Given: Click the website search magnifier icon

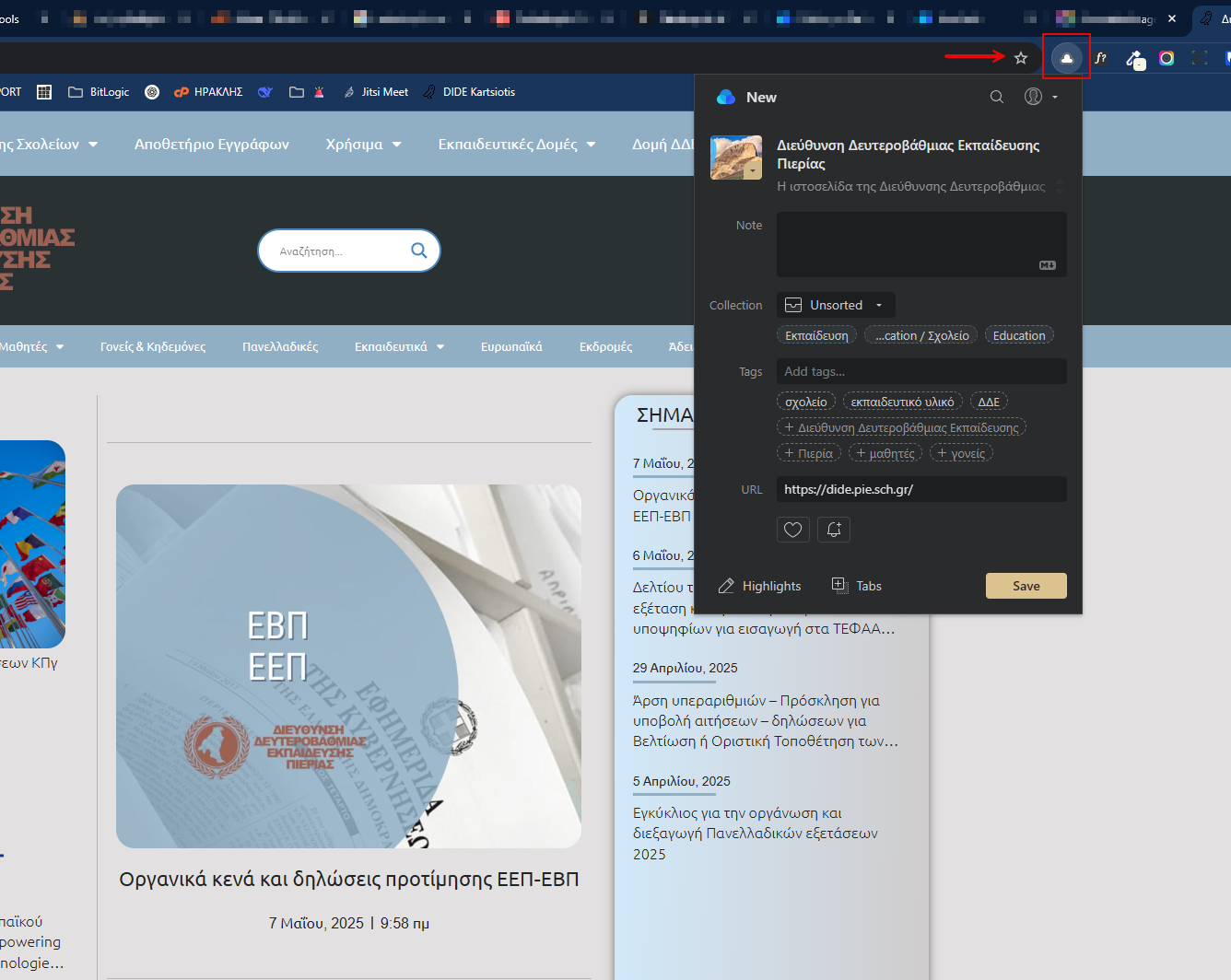Looking at the screenshot, I should [418, 251].
